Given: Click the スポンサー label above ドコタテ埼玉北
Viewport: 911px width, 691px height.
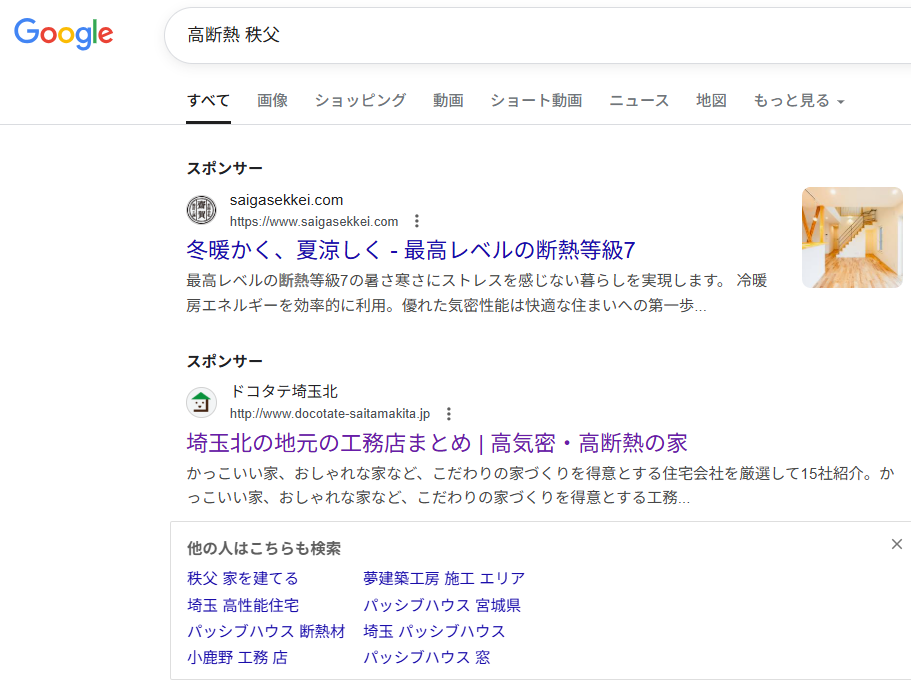Looking at the screenshot, I should click(224, 361).
